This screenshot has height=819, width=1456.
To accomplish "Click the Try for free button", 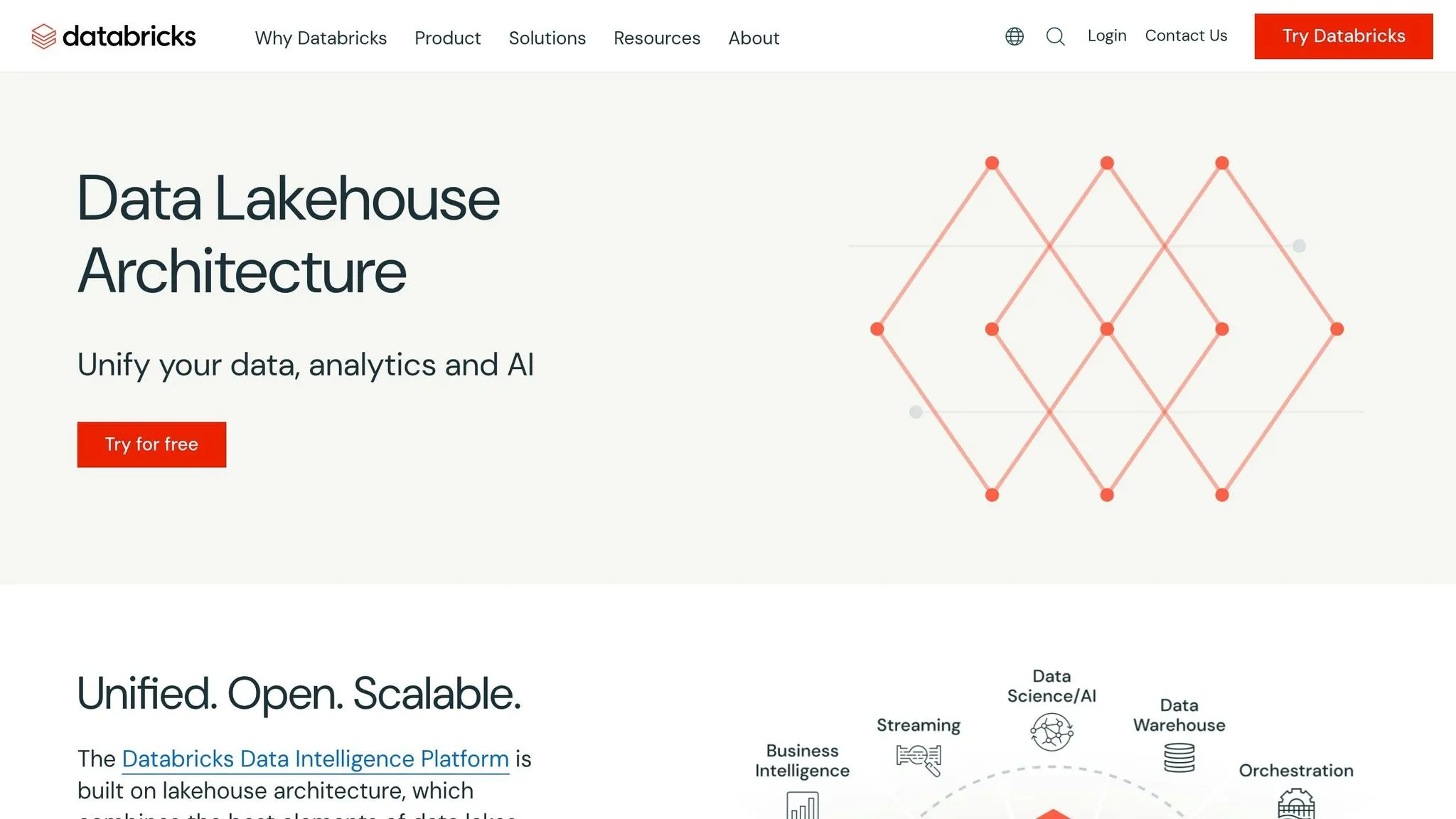I will click(151, 444).
